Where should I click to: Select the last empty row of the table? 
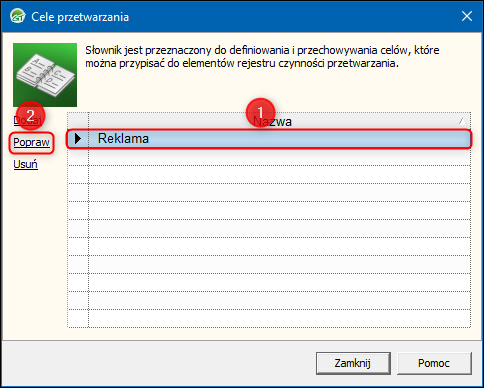click(x=269, y=318)
